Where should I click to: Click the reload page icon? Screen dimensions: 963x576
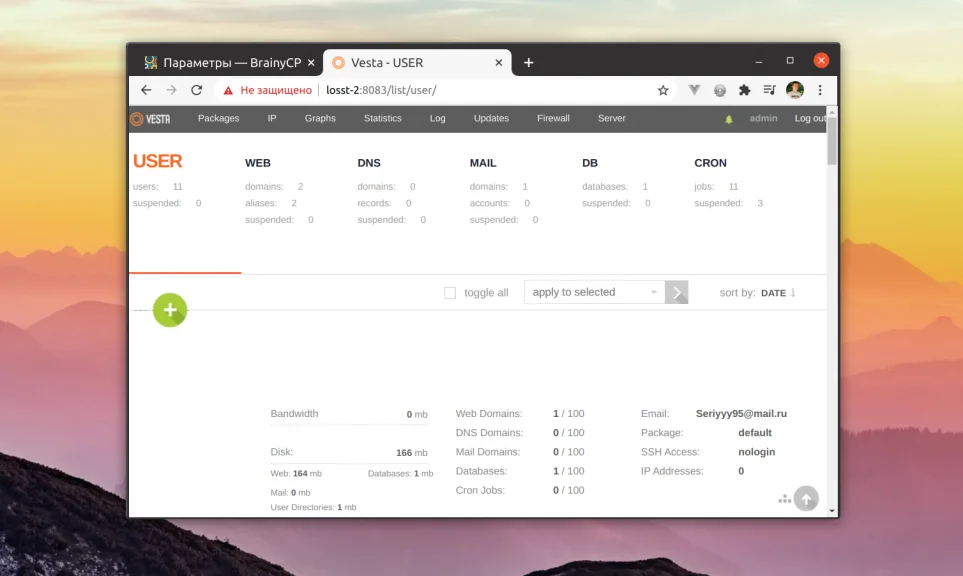tap(196, 90)
